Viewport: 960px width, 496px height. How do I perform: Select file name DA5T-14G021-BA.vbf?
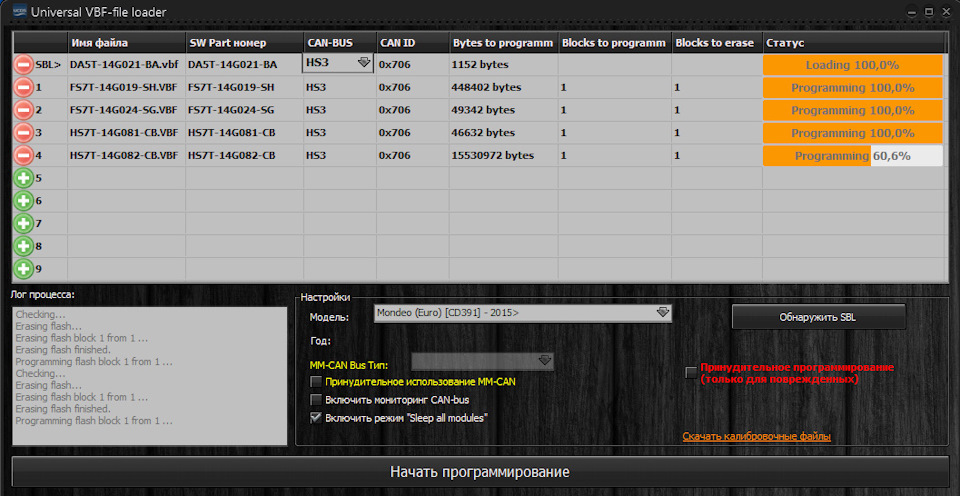pos(124,64)
